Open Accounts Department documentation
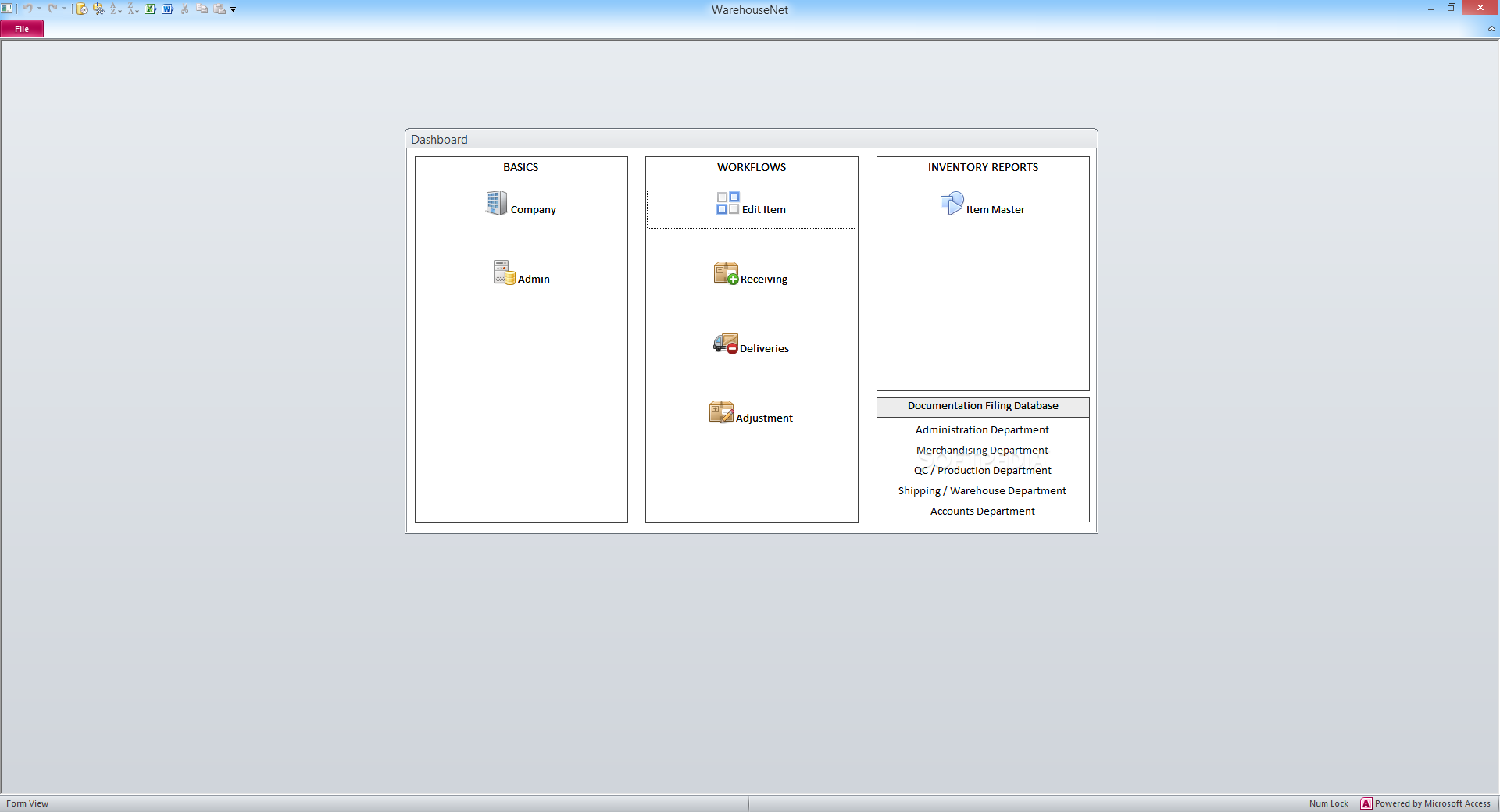 pos(982,511)
